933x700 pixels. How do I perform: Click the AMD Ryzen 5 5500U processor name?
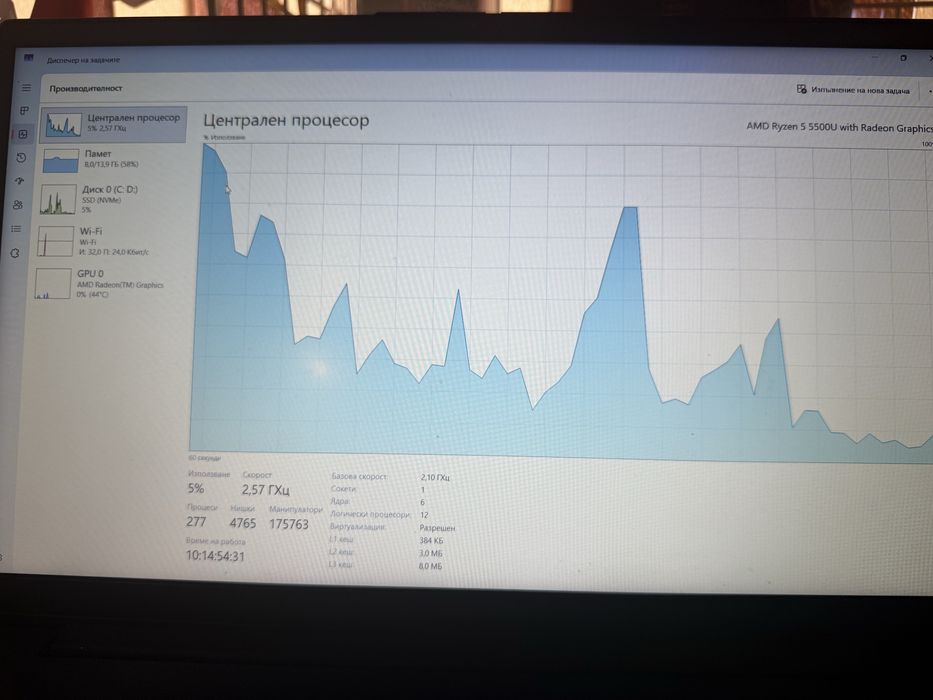[x=839, y=127]
